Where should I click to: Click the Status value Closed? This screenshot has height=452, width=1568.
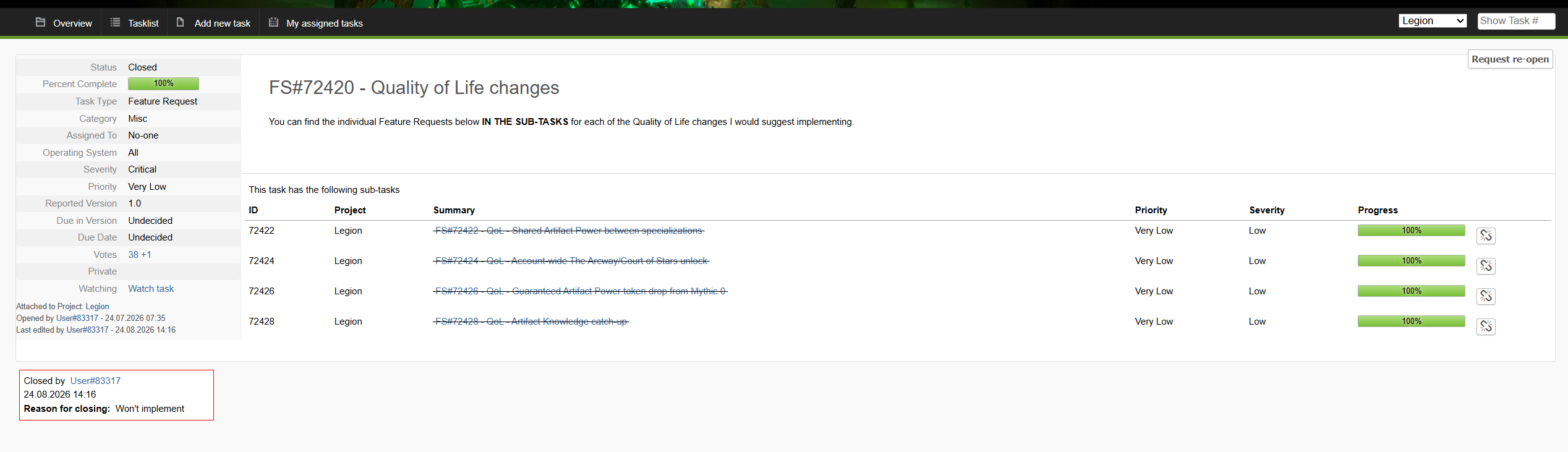click(142, 67)
